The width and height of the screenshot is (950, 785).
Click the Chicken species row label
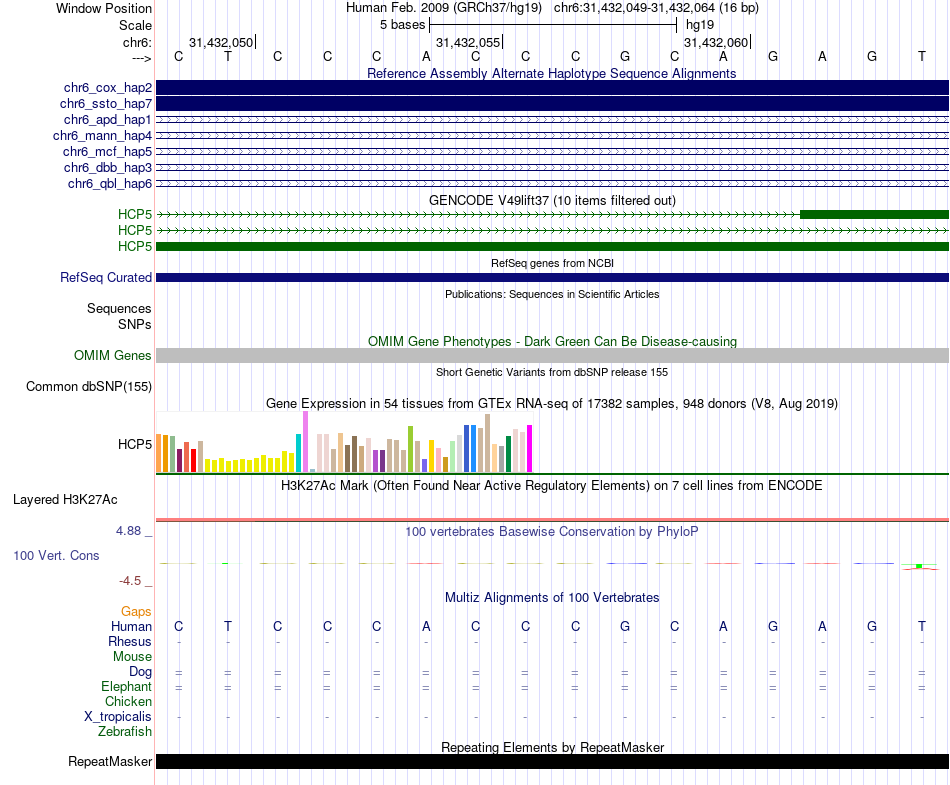(x=128, y=701)
